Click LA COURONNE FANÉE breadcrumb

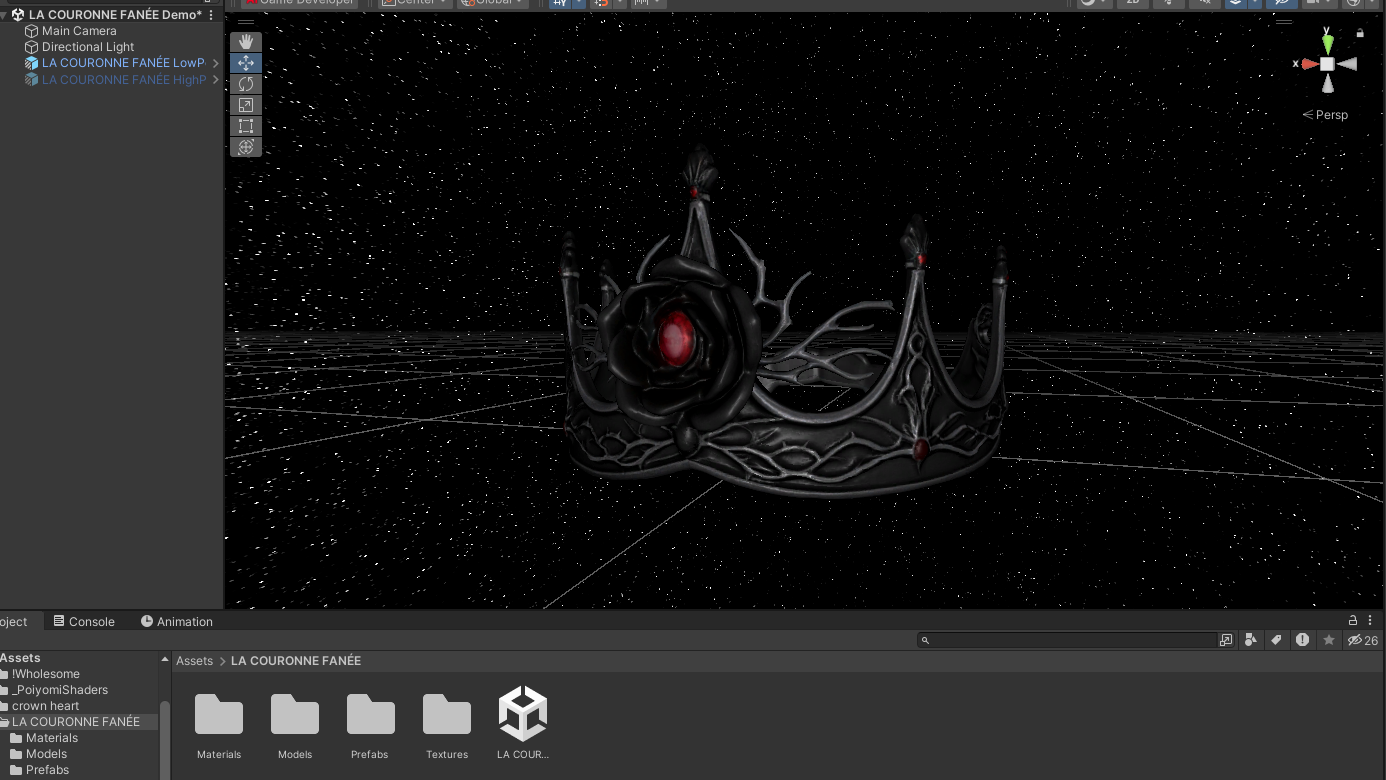point(296,661)
